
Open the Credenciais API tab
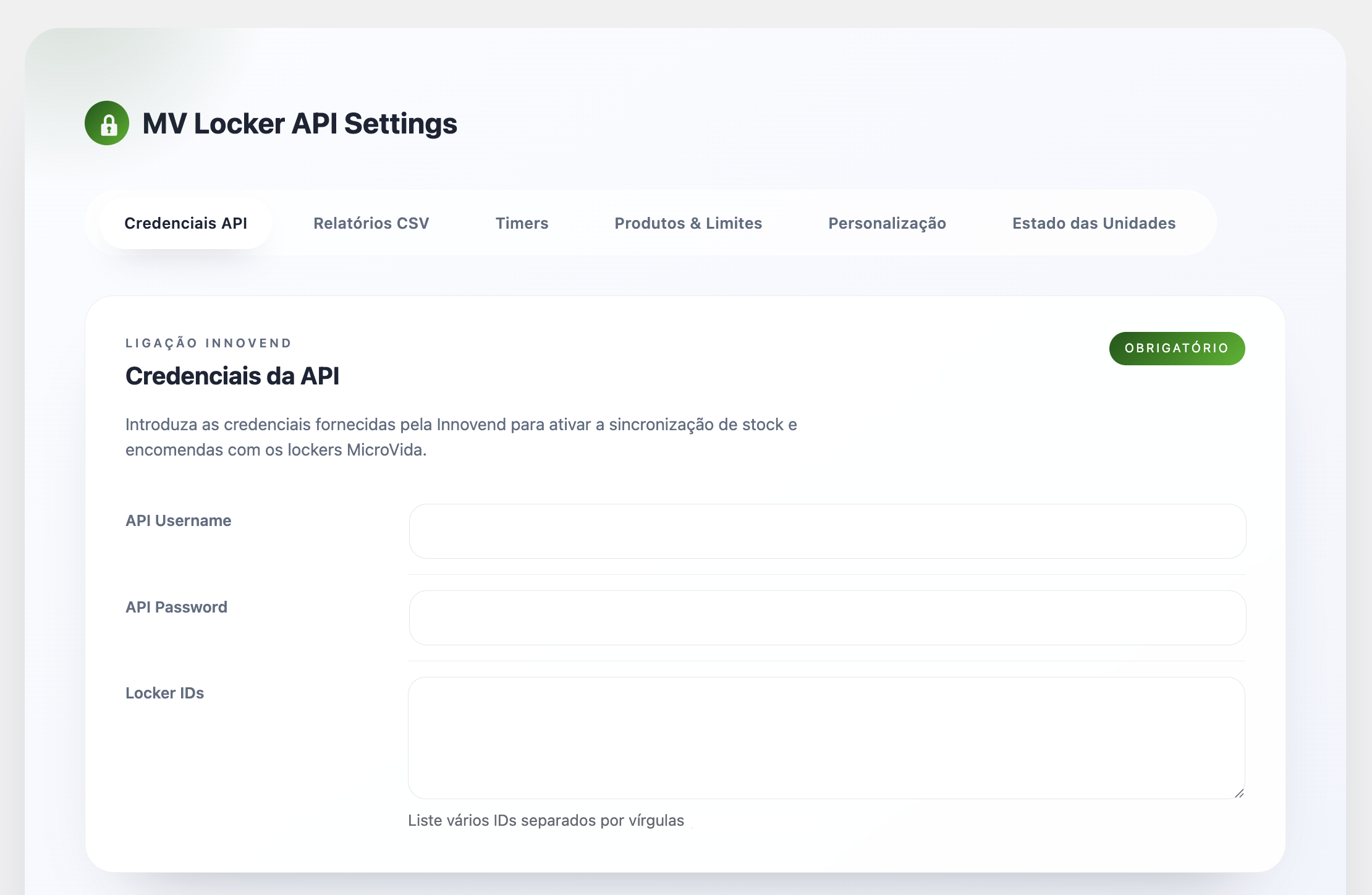(x=185, y=223)
